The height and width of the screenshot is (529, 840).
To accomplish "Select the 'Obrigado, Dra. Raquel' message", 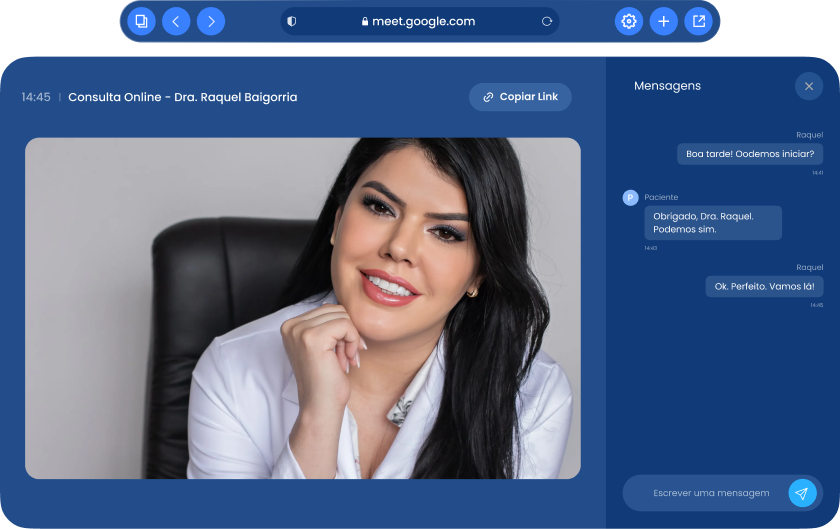I will coord(712,222).
